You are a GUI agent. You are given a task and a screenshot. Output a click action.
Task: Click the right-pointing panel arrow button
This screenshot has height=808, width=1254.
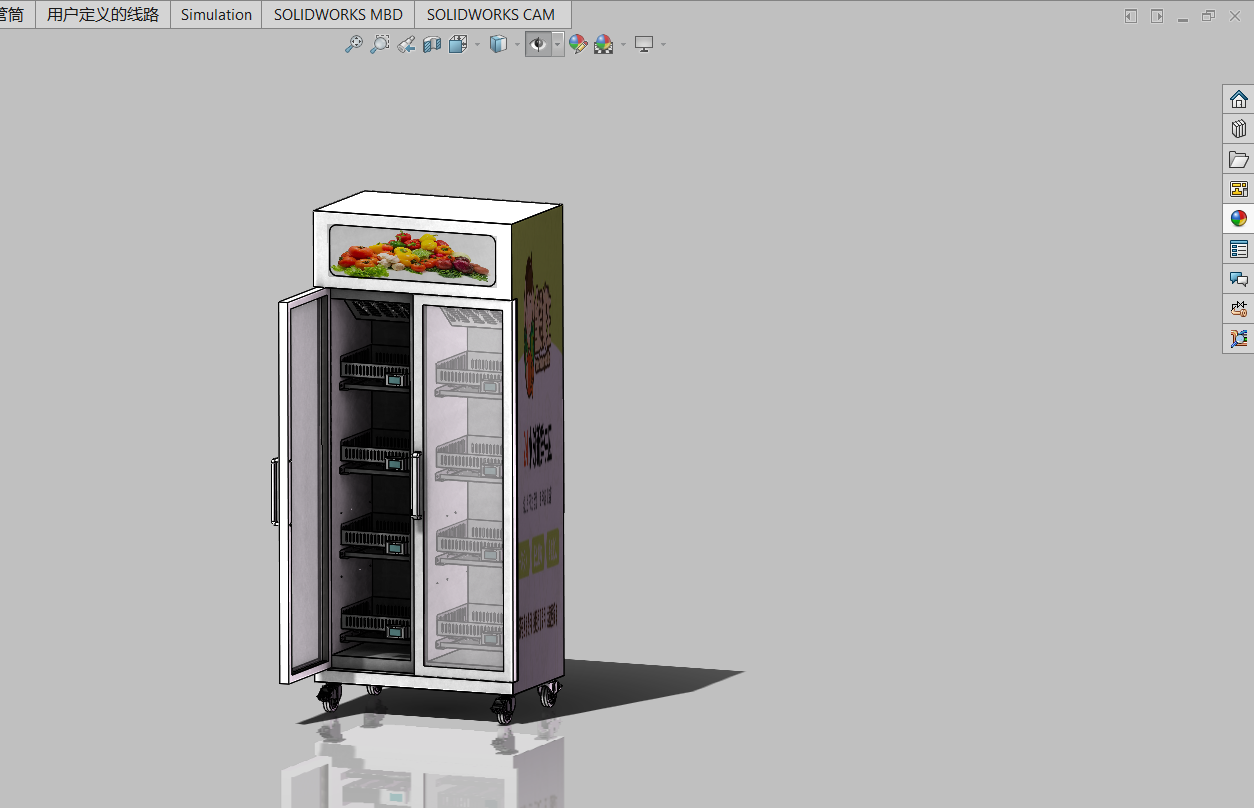[x=1157, y=16]
